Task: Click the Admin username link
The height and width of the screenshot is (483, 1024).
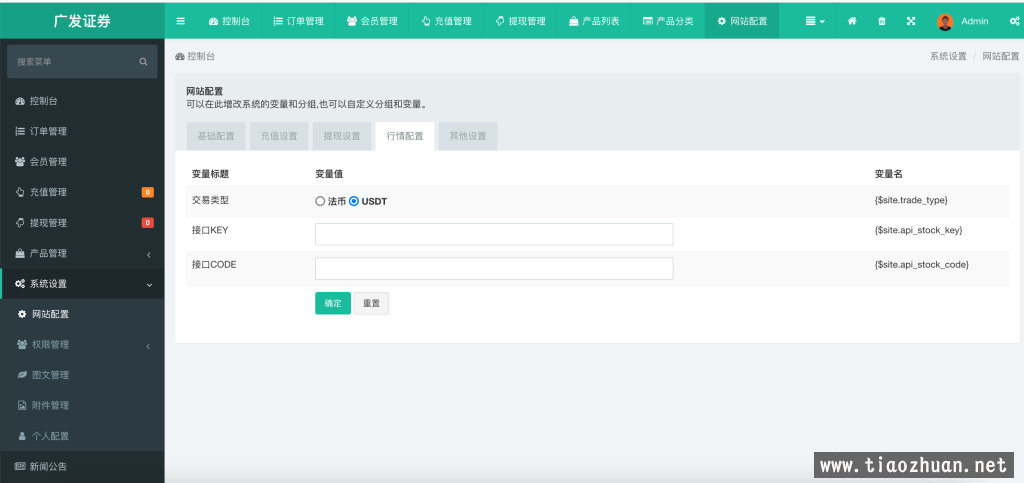Action: click(974, 21)
